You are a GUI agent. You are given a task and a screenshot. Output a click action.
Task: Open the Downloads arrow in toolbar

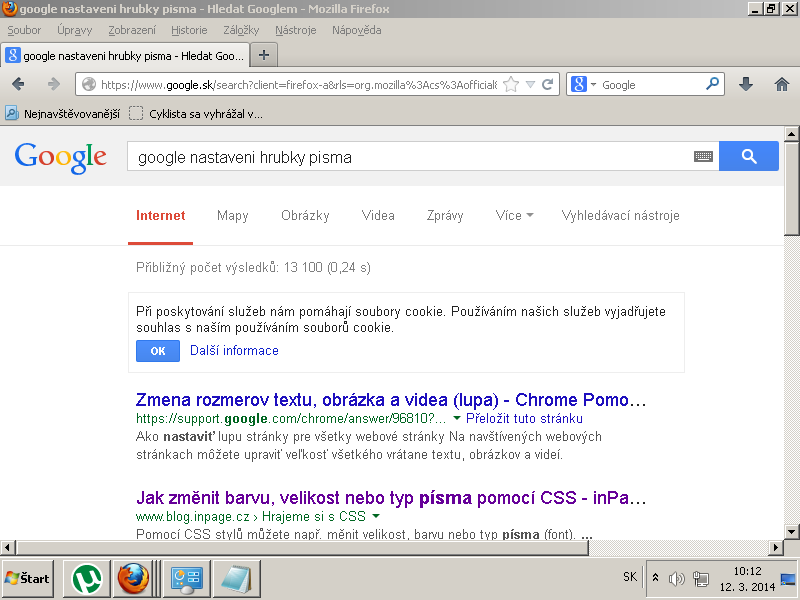[746, 84]
